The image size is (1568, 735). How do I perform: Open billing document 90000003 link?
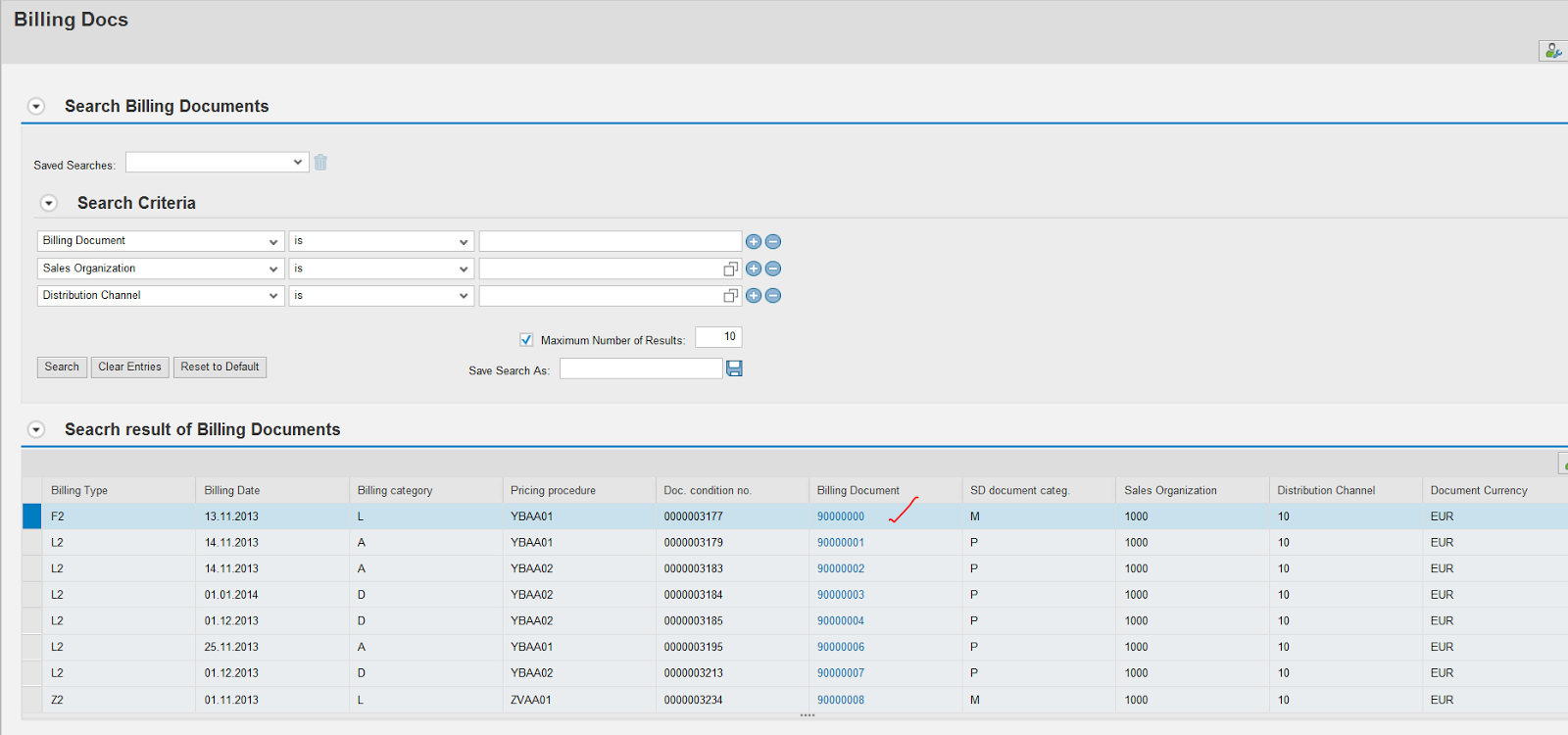point(841,595)
